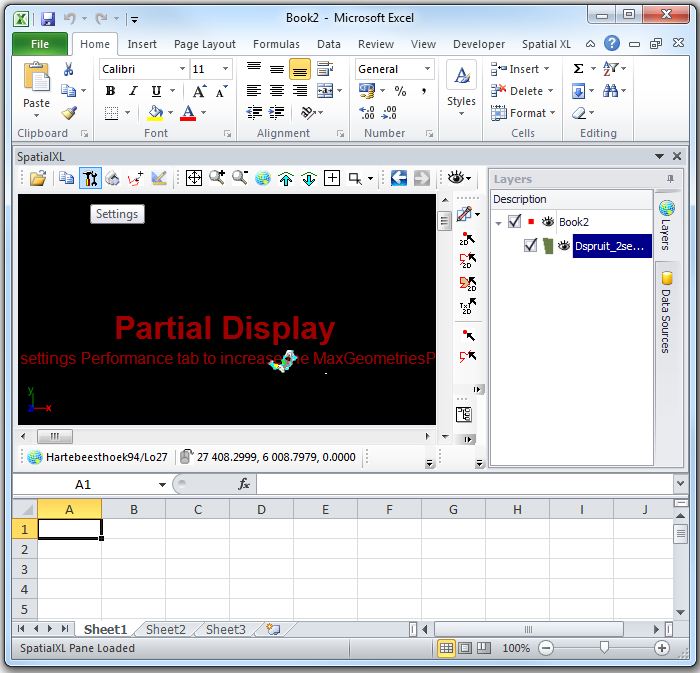Click the globe full extent icon
The image size is (700, 673).
263,178
